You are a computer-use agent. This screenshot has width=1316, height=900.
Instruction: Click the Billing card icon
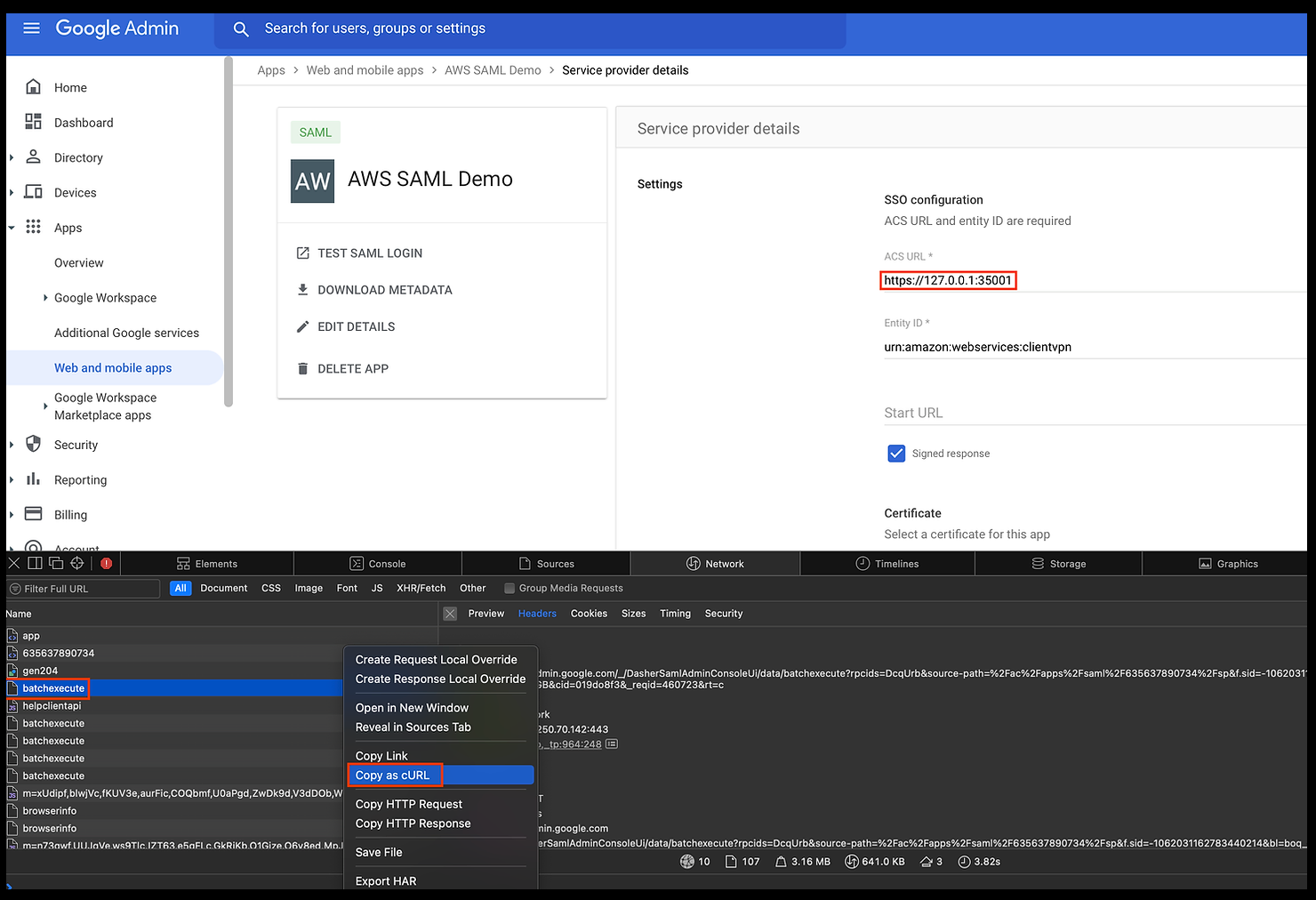33,513
